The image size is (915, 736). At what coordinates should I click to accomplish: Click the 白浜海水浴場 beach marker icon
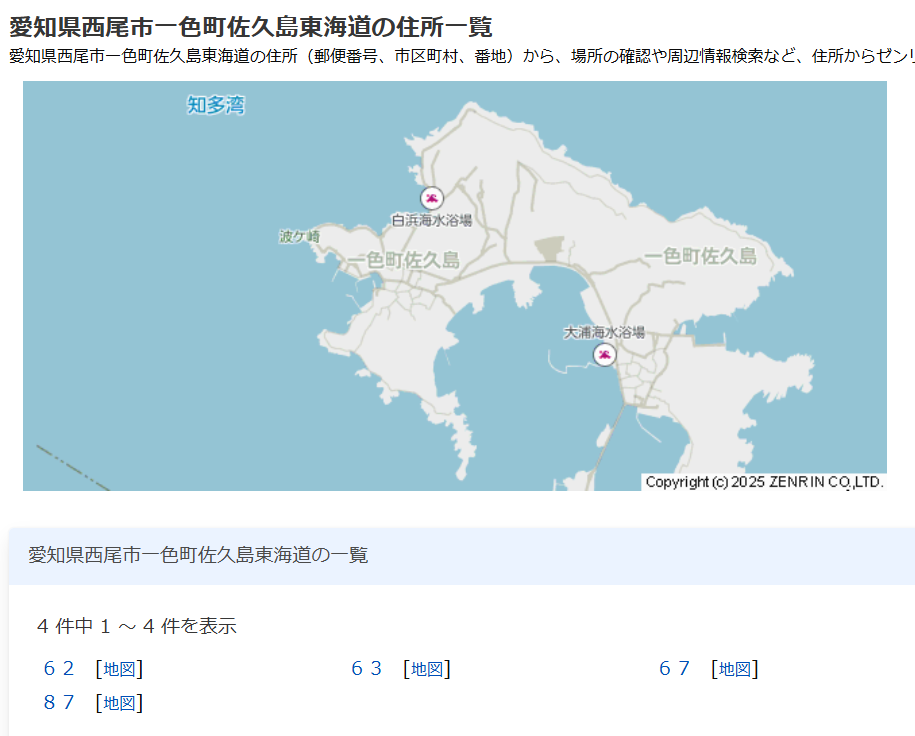pyautogui.click(x=432, y=198)
